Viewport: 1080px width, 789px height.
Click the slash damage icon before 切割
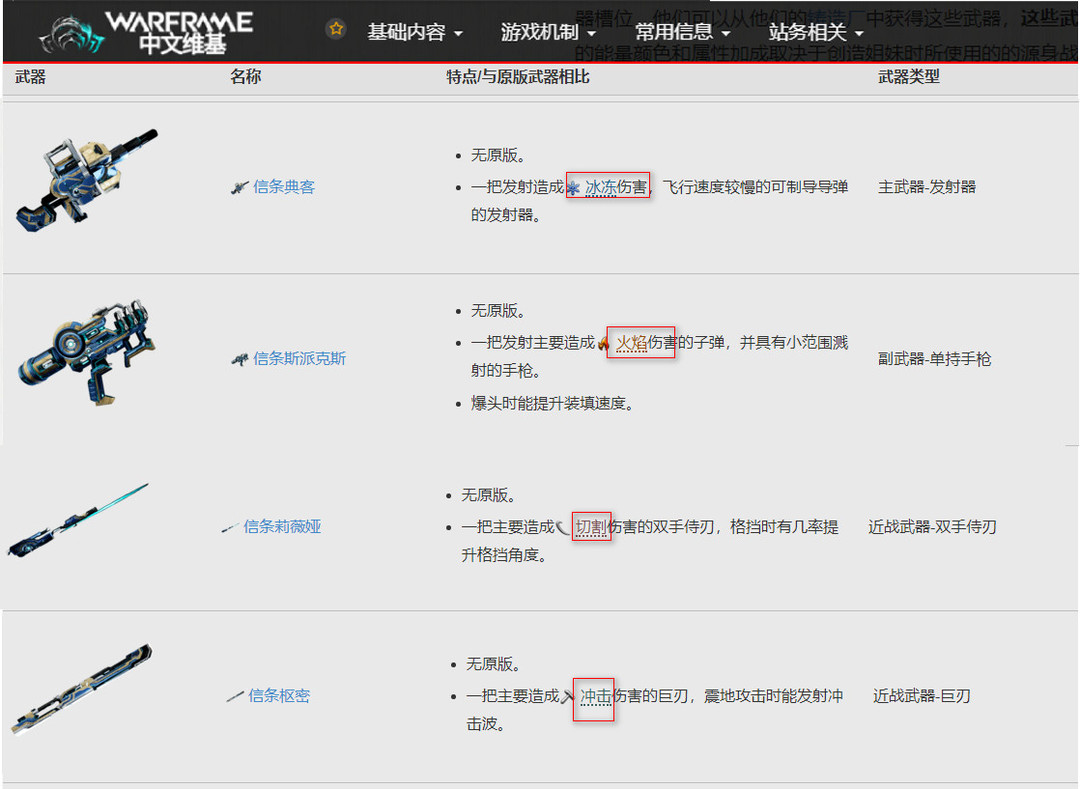click(563, 527)
